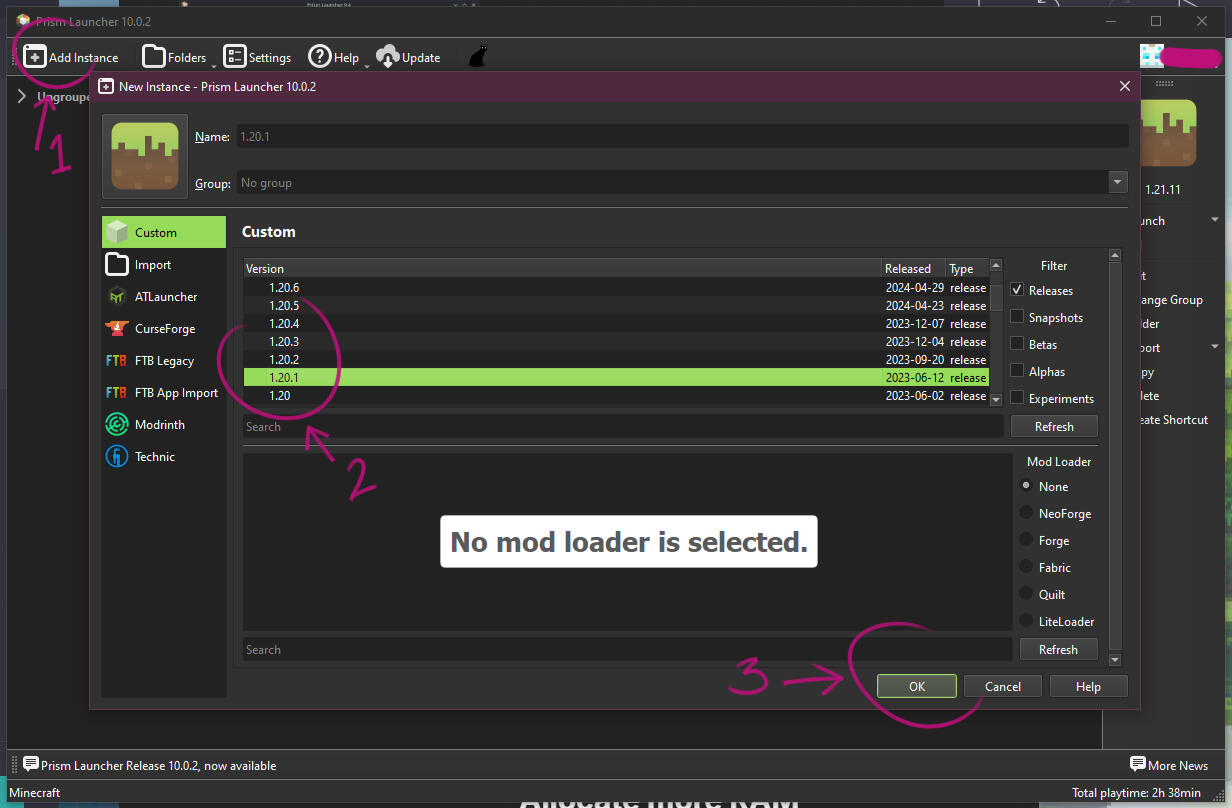Click version list scrollbar down arrow
This screenshot has height=808, width=1232.
tap(995, 399)
